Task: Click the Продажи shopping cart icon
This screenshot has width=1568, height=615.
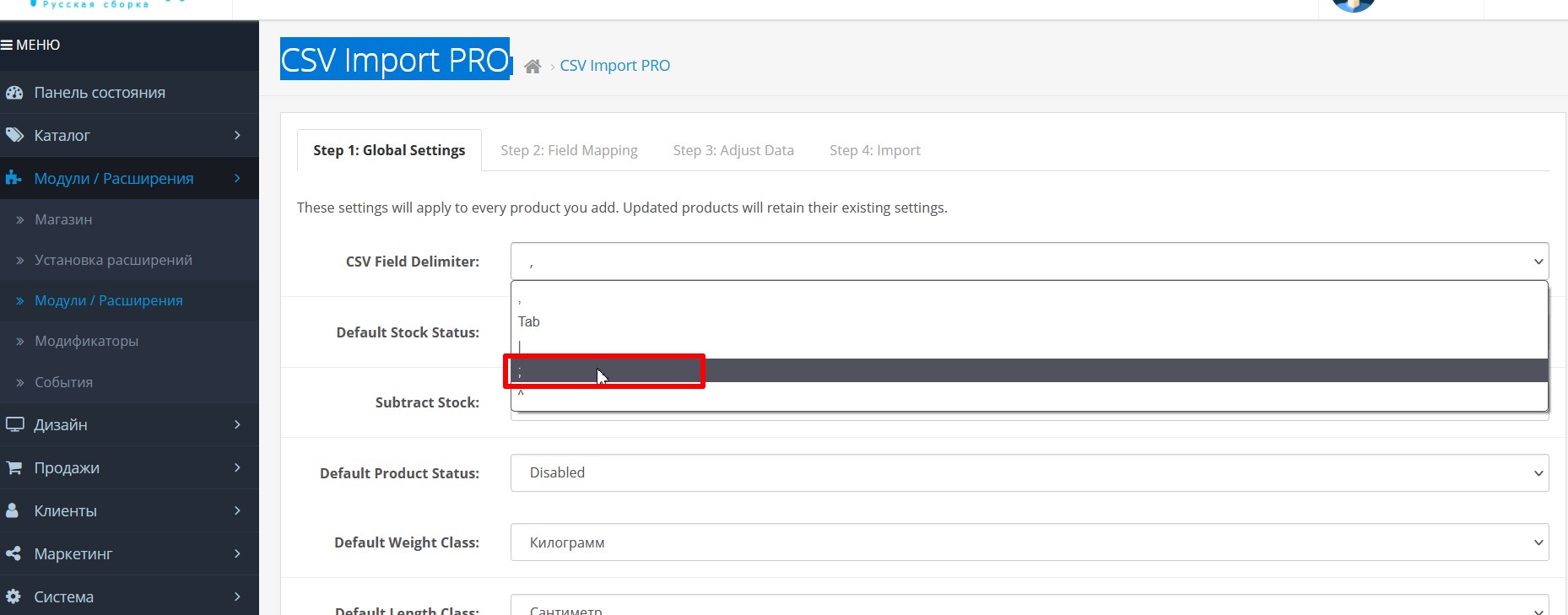Action: 14,467
